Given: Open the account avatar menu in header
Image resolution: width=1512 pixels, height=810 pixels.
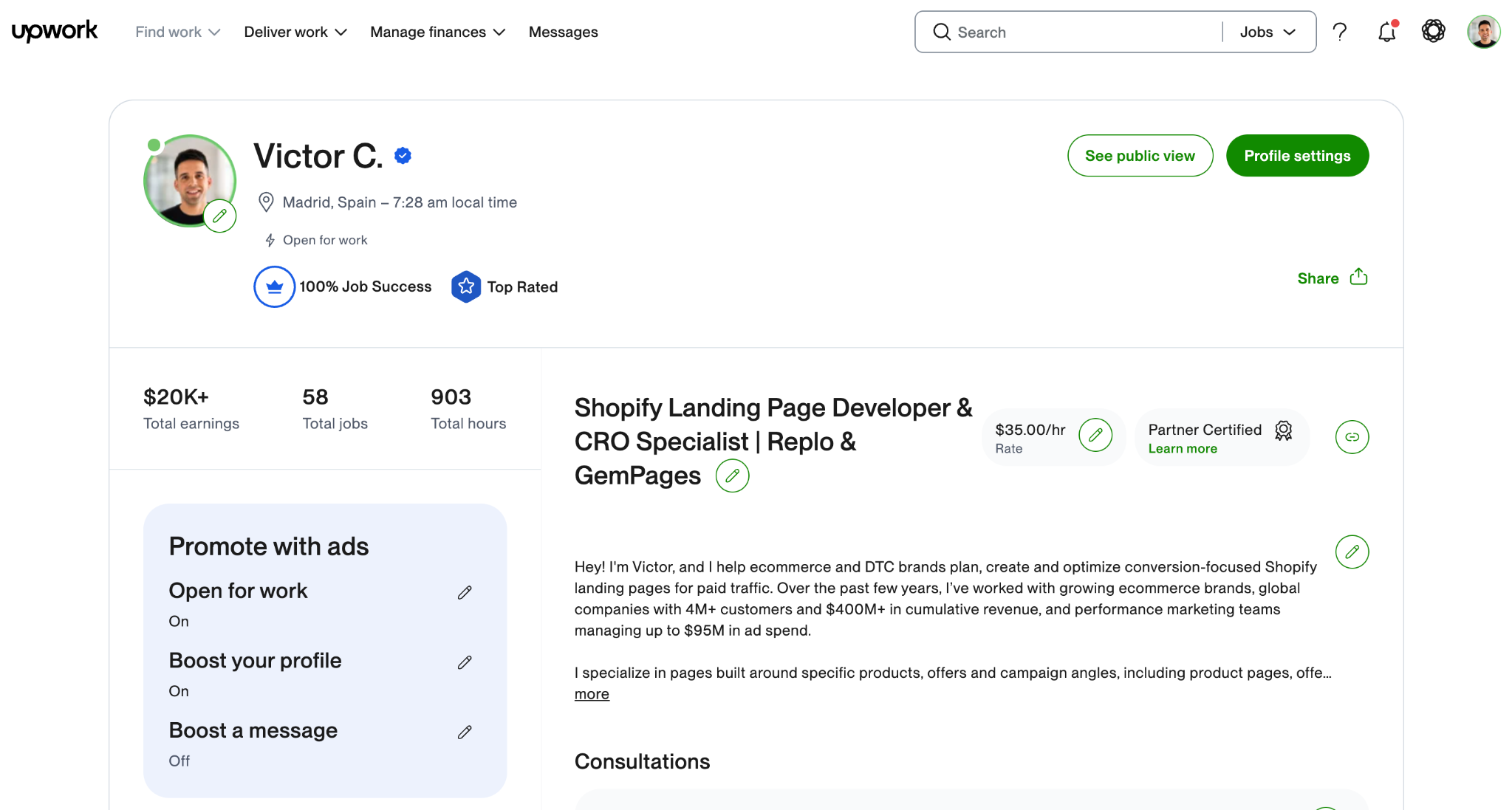Looking at the screenshot, I should pos(1483,32).
